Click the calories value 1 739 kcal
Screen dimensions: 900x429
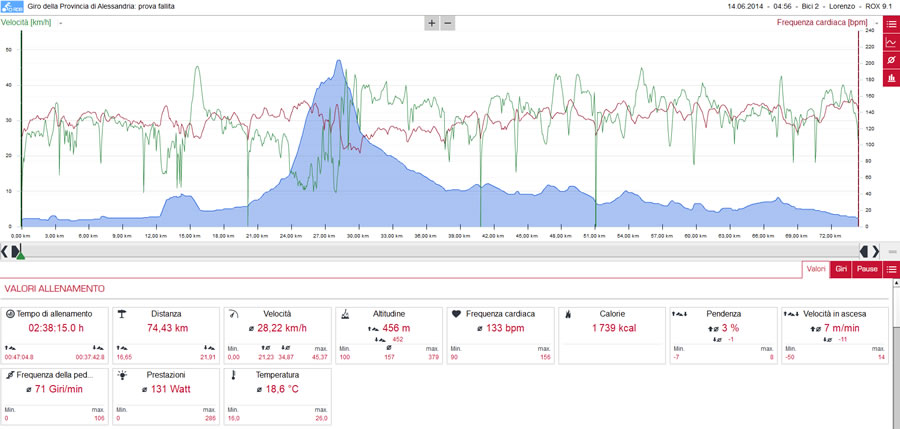click(612, 328)
